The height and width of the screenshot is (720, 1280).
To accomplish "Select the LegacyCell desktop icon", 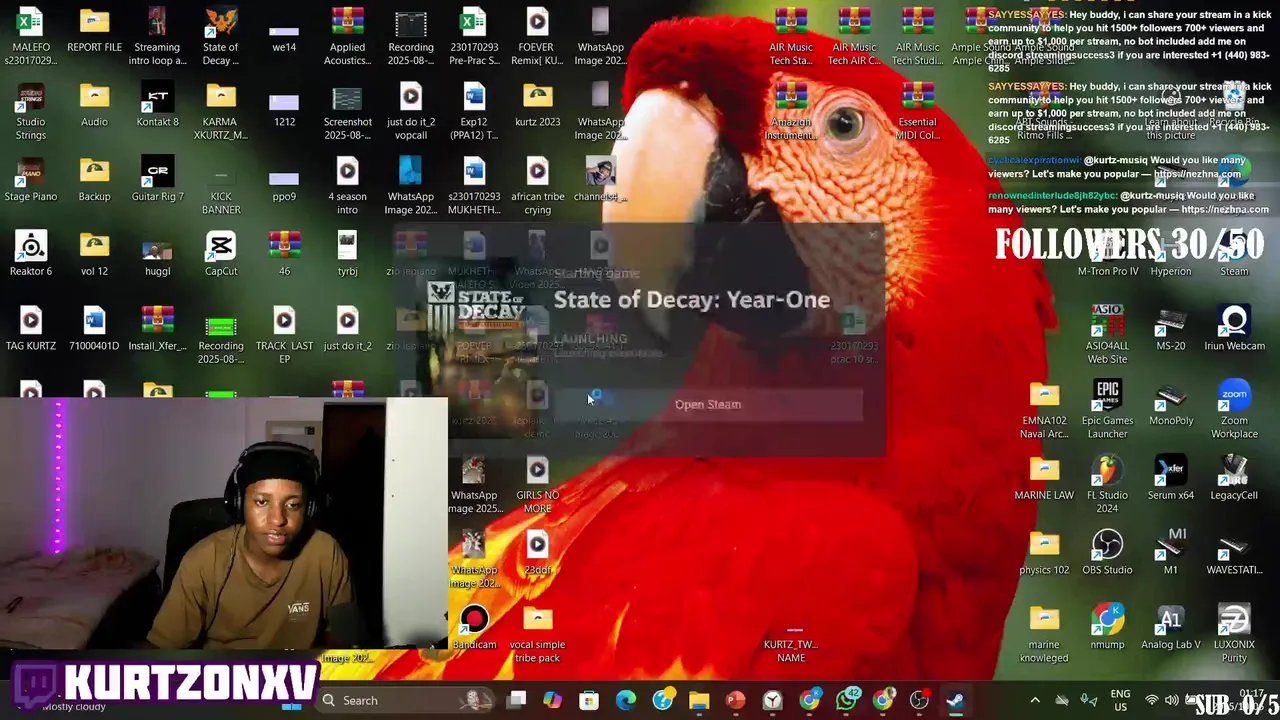I will (1234, 479).
